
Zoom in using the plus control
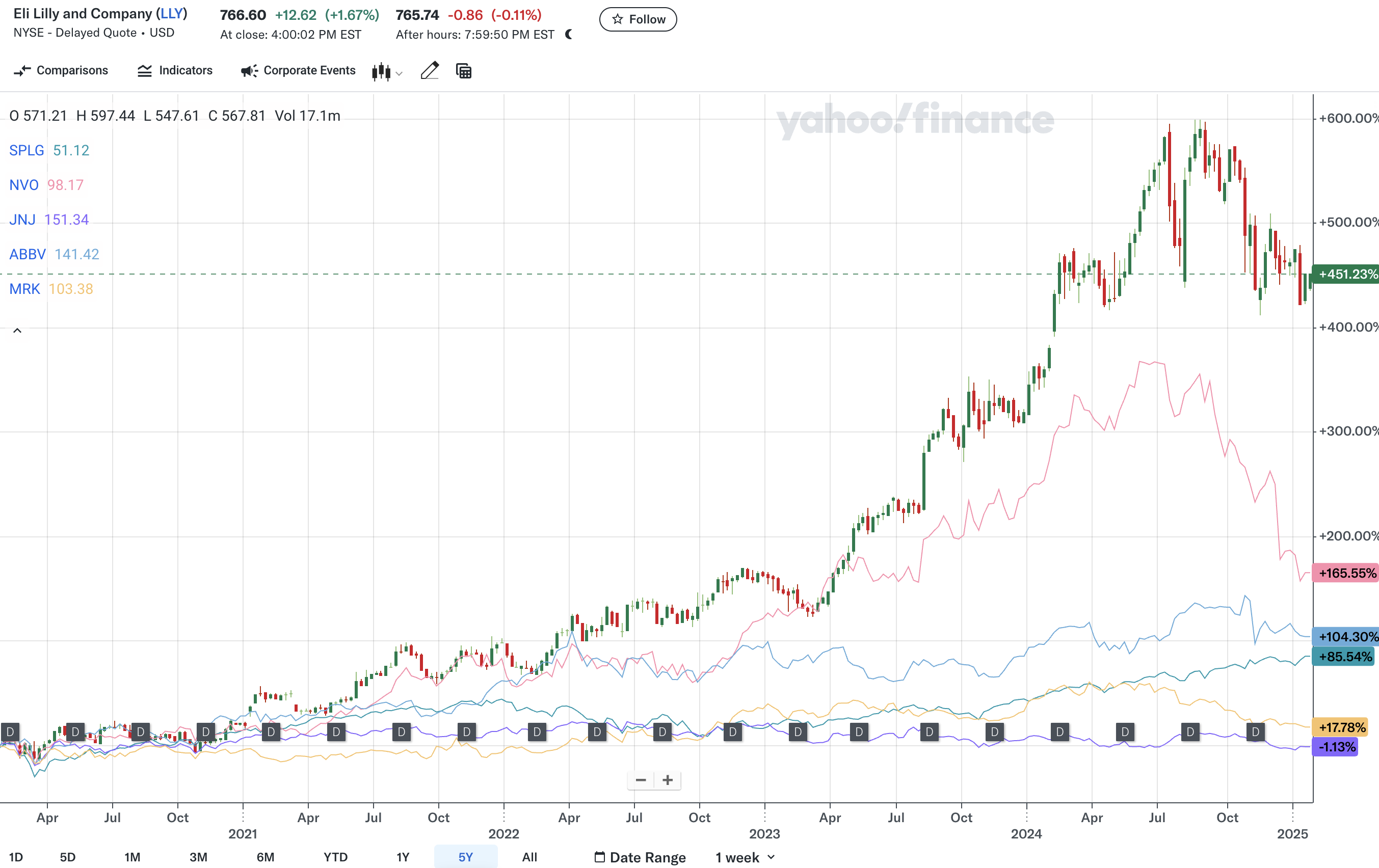coord(668,780)
